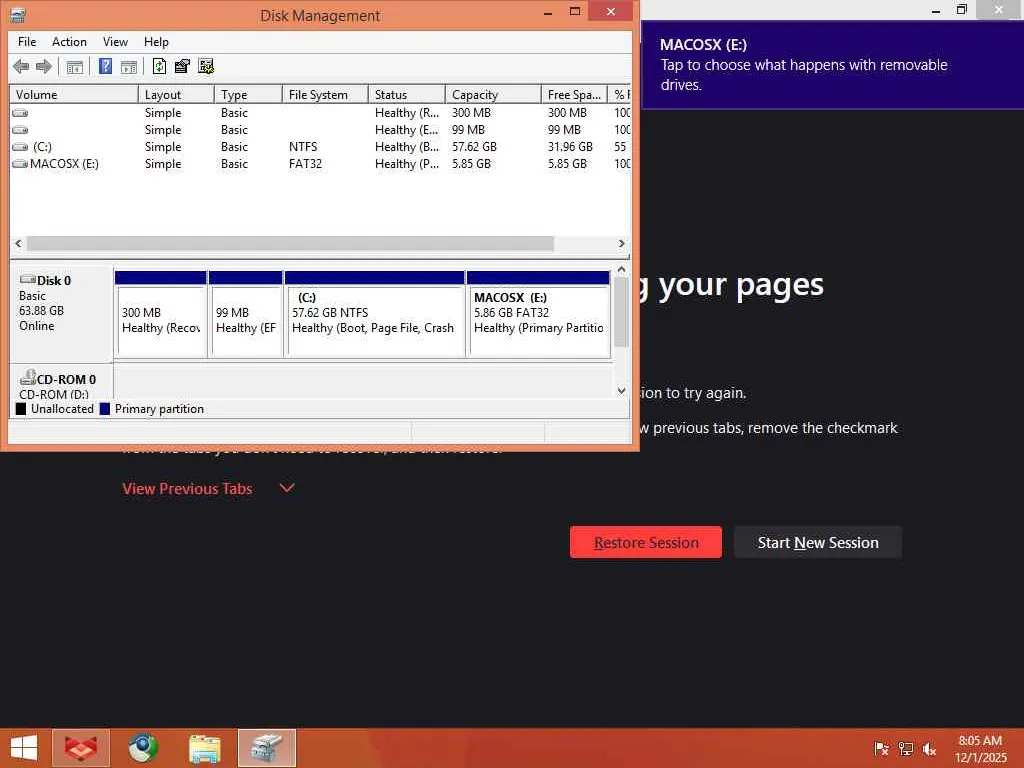Open File Explorer from the taskbar
This screenshot has height=768, width=1024.
[205, 748]
